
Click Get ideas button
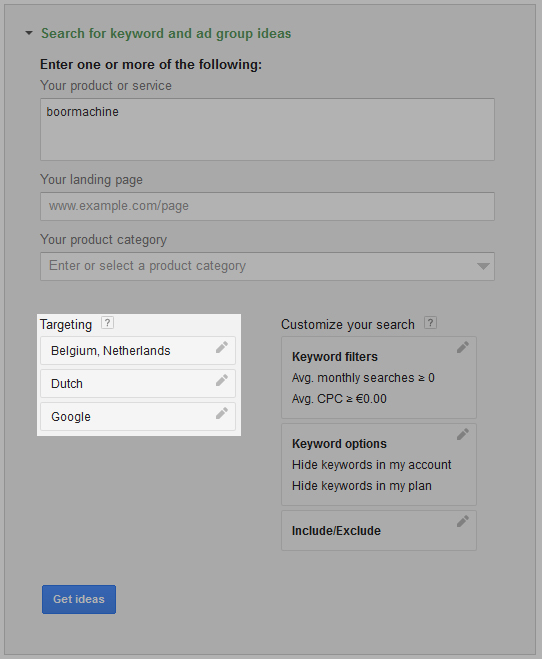coord(79,599)
